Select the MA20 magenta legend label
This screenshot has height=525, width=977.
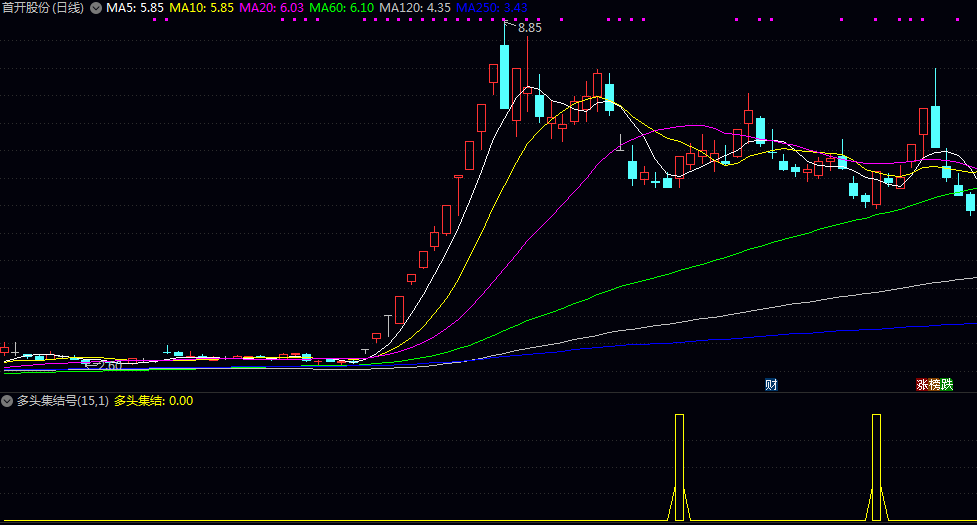271,8
